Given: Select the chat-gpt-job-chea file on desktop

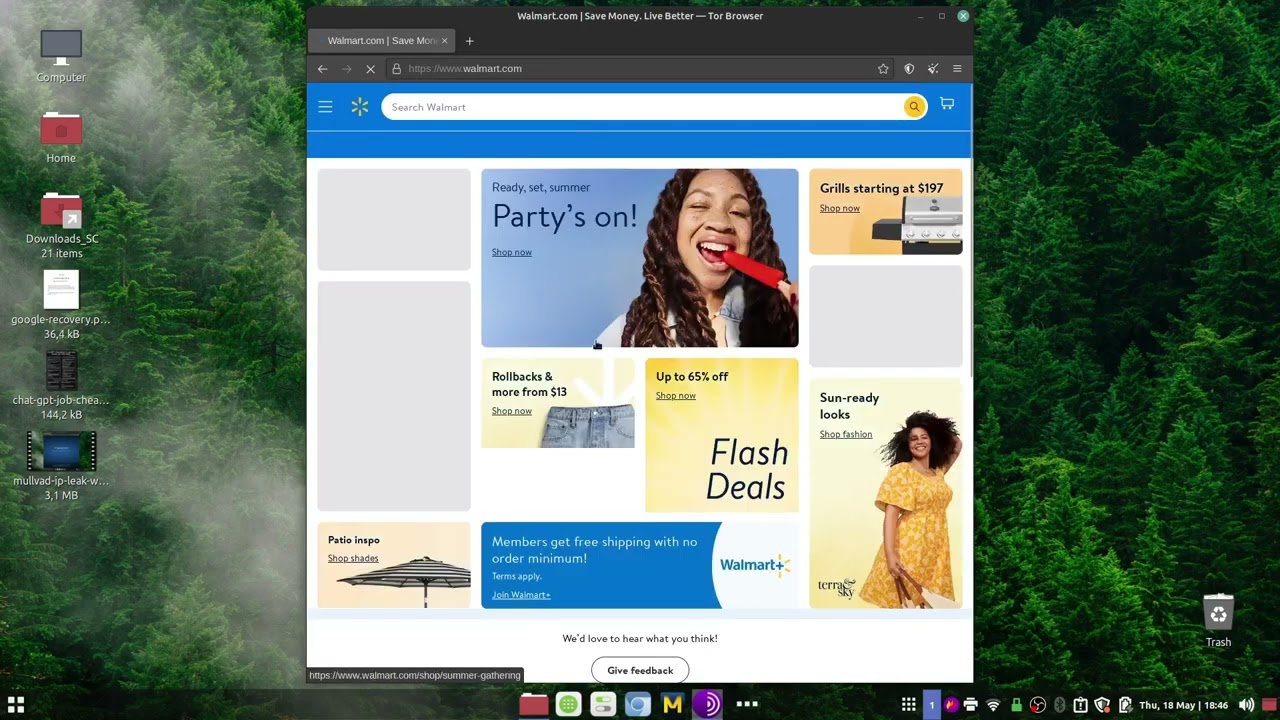Looking at the screenshot, I should point(61,386).
